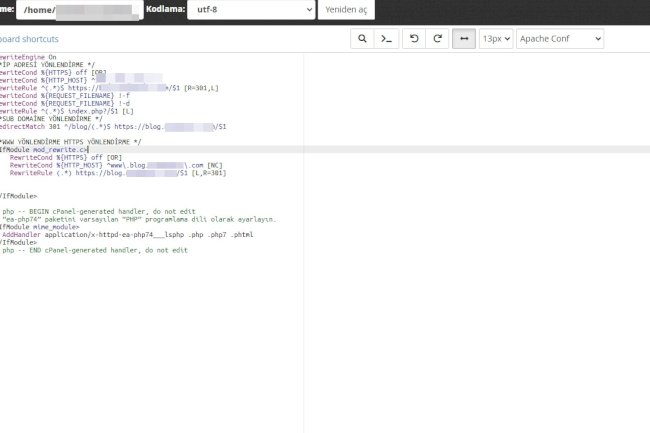Open the go-to-line terminal prompt icon
Screen dimensions: 650x433
pos(386,39)
